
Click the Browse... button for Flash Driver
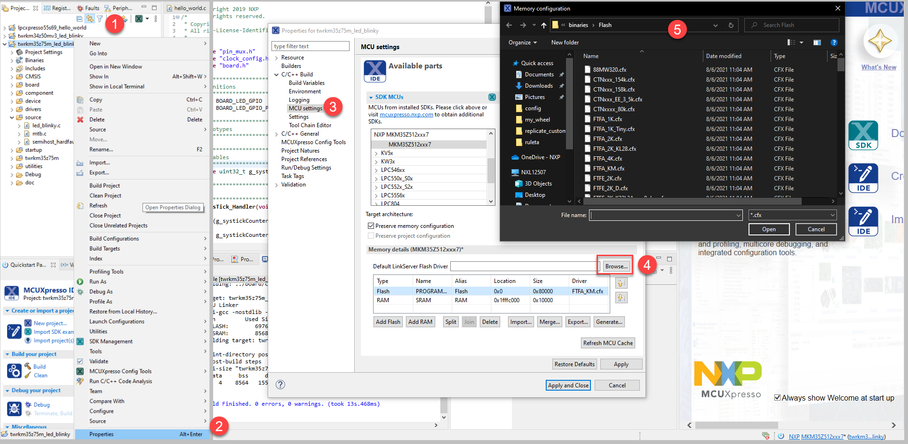[616, 266]
